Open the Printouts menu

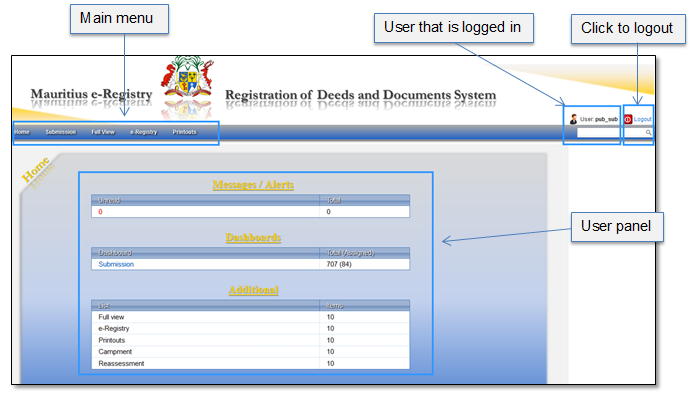click(184, 132)
